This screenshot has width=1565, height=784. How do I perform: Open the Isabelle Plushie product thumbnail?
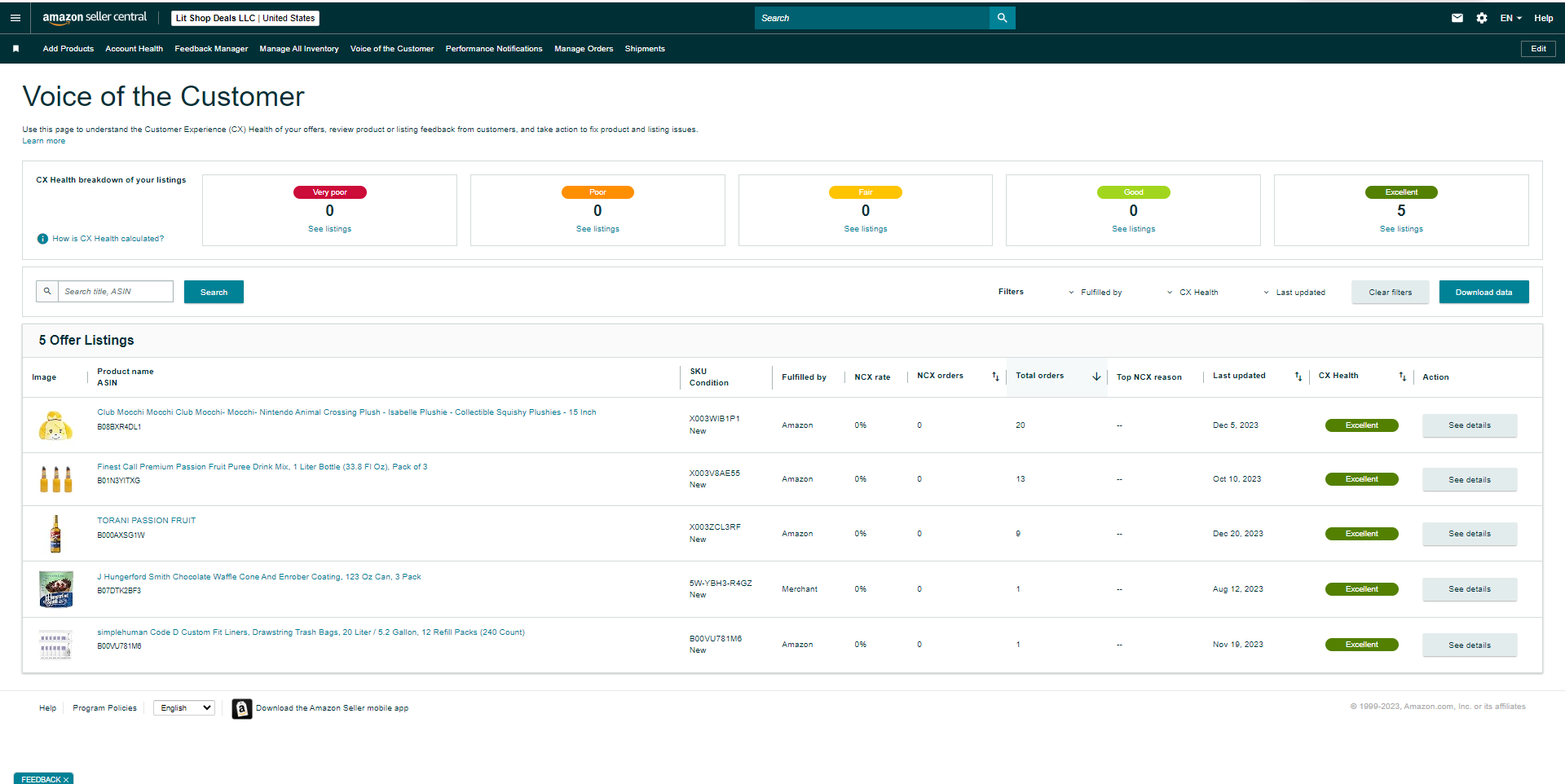55,425
